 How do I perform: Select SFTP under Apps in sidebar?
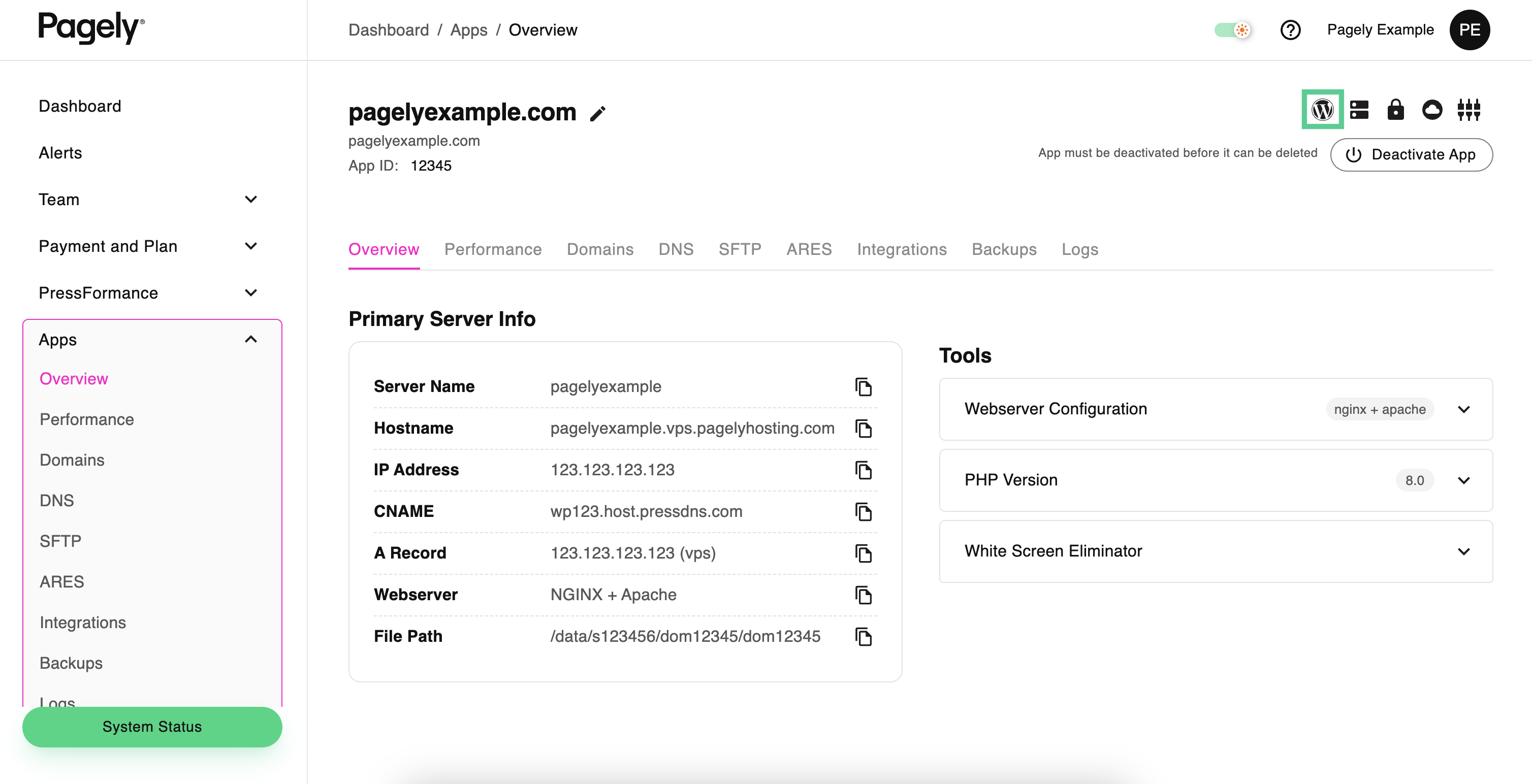pyautogui.click(x=60, y=541)
